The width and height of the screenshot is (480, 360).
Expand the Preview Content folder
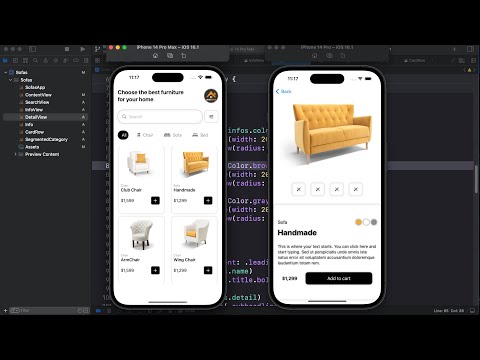point(15,154)
